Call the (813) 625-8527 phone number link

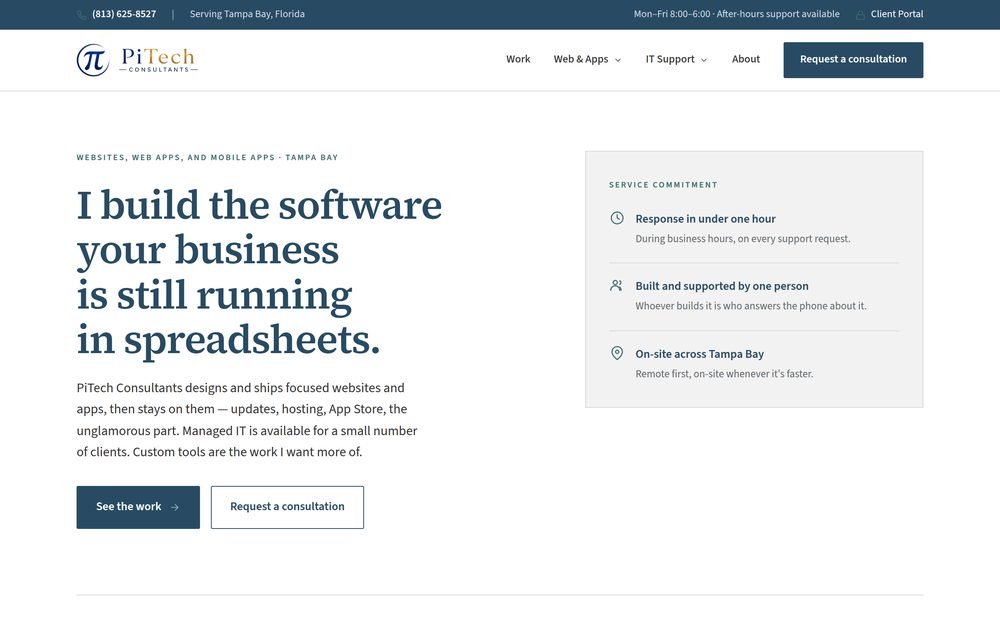124,14
